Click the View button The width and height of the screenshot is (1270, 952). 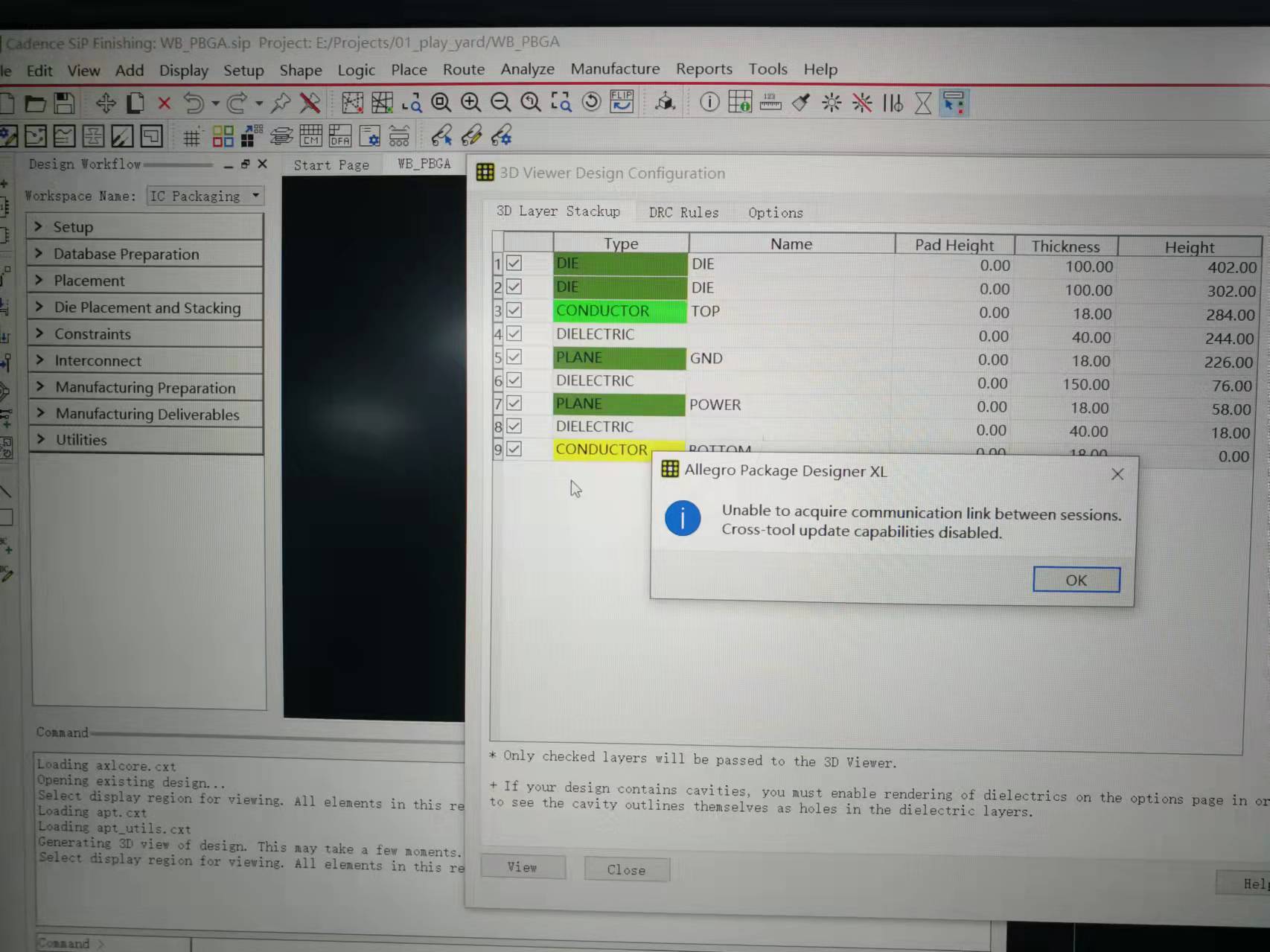click(x=523, y=867)
